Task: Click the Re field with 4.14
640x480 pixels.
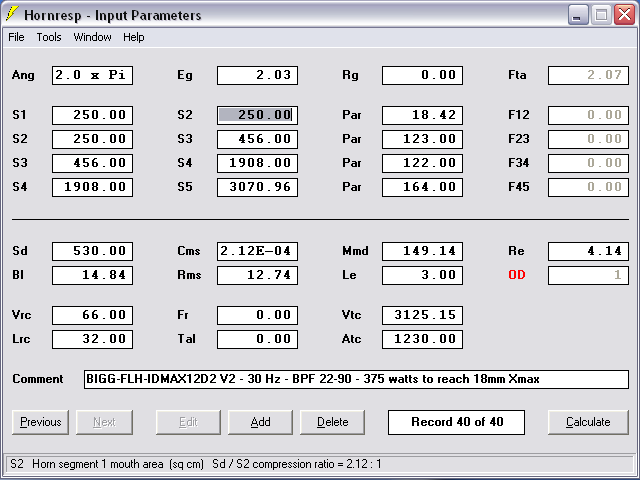Action: point(588,251)
